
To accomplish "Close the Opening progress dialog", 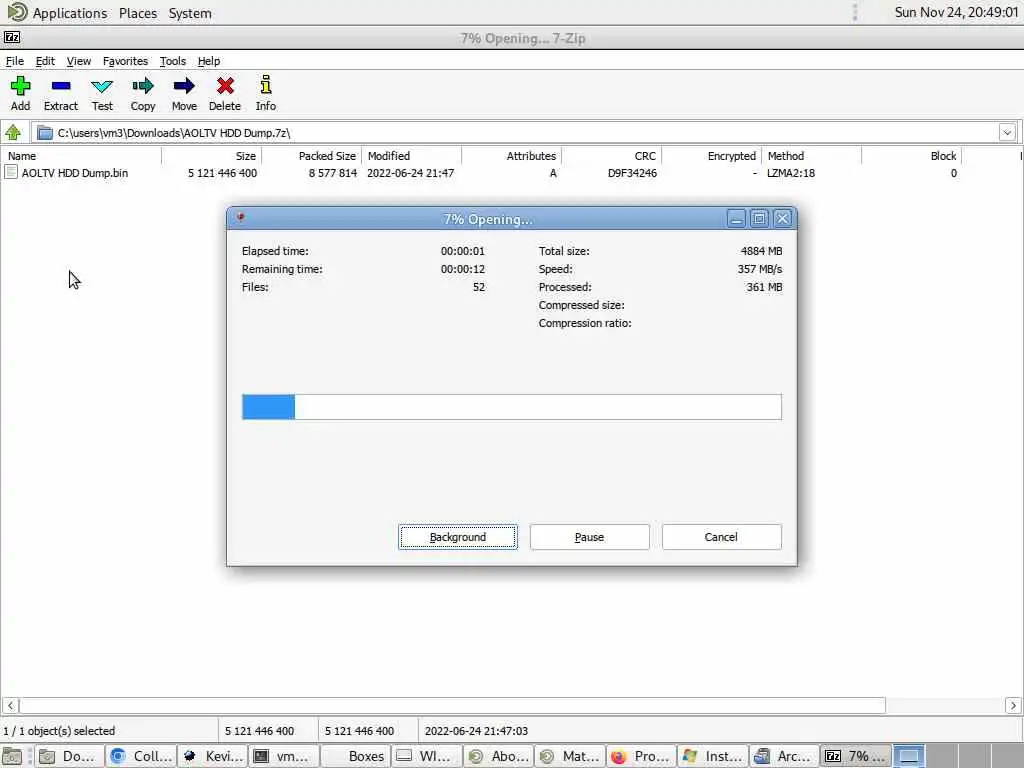I will click(782, 219).
